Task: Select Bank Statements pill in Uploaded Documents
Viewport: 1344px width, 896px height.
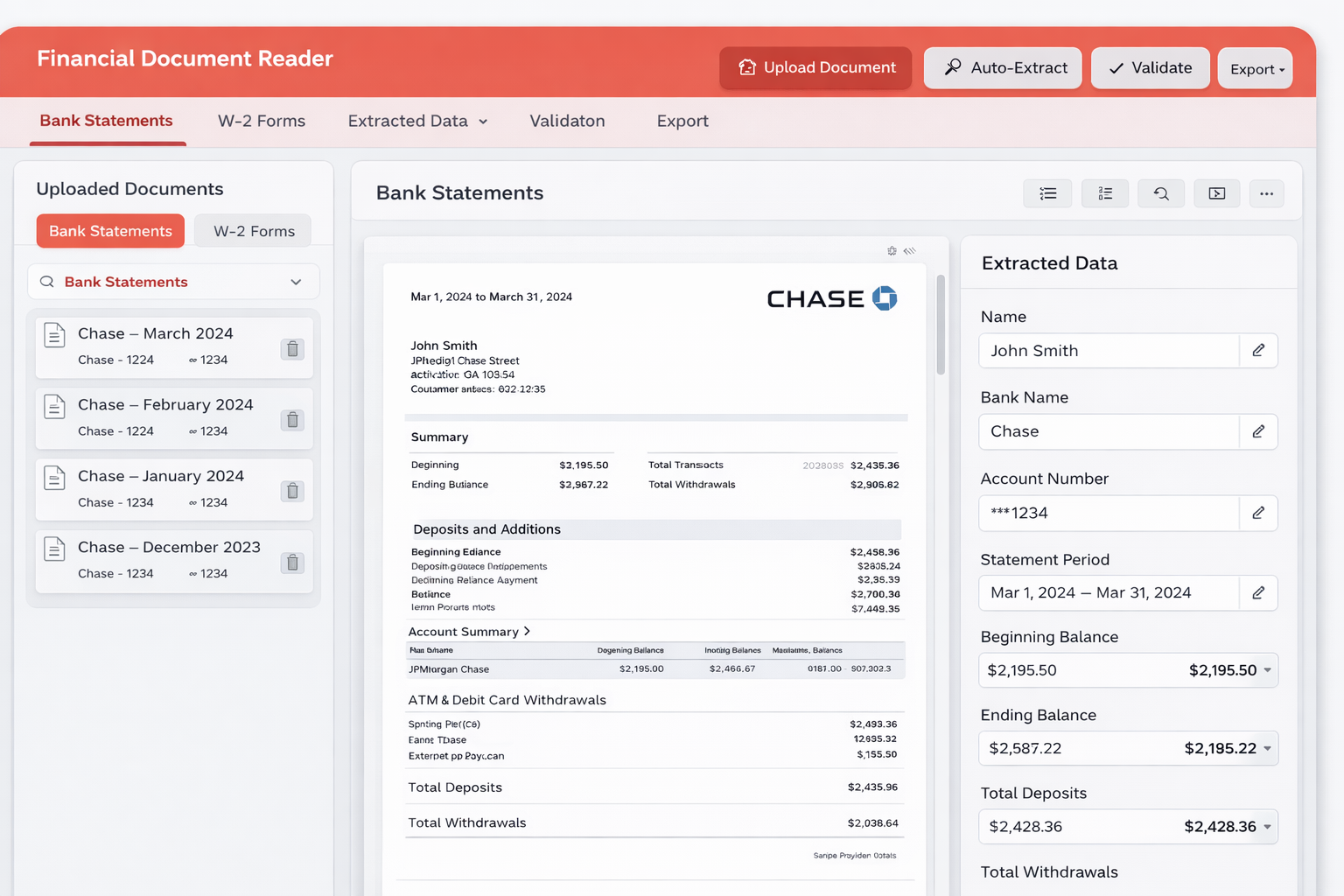Action: 110,231
